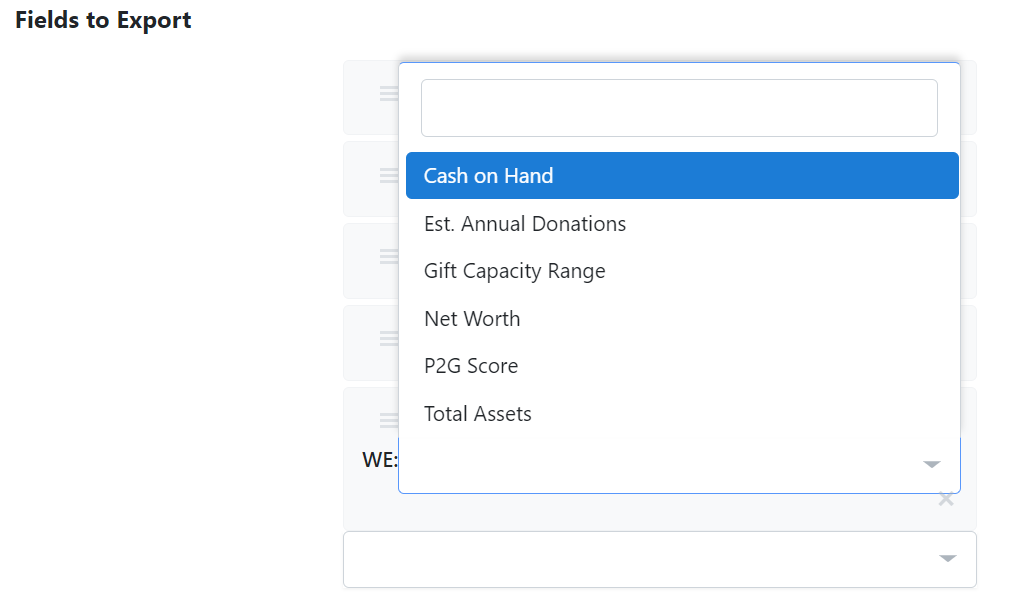
Task: Click the dropdown search text box
Action: click(x=679, y=107)
